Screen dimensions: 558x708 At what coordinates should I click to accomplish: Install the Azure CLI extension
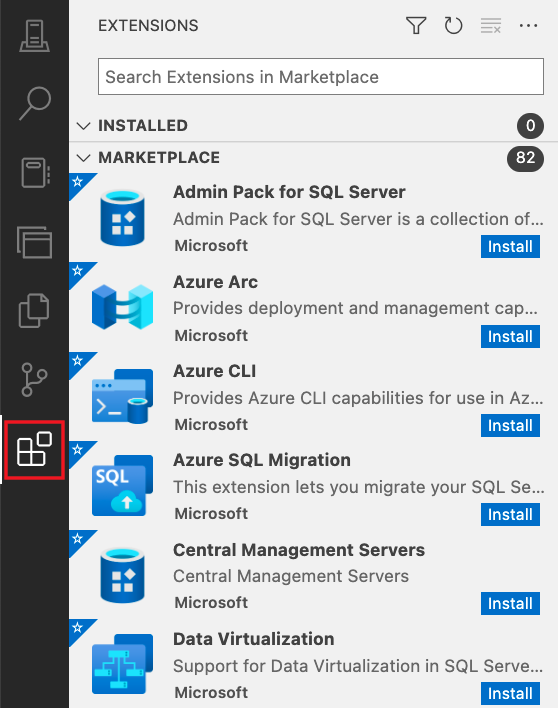(x=510, y=425)
